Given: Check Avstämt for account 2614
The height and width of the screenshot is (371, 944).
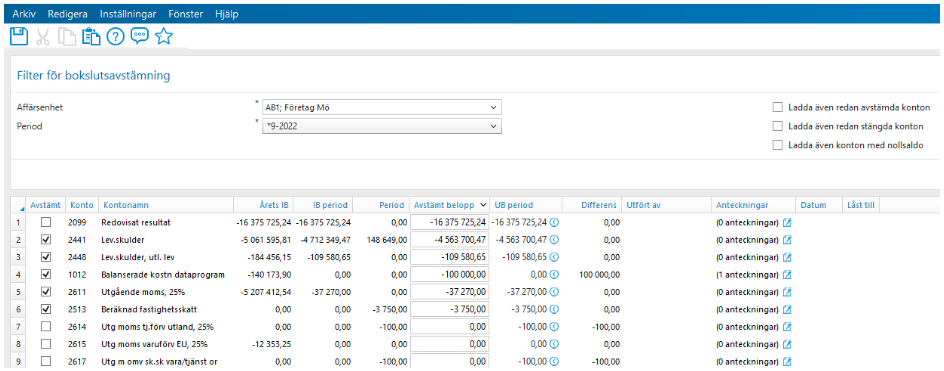Looking at the screenshot, I should pos(46,327).
